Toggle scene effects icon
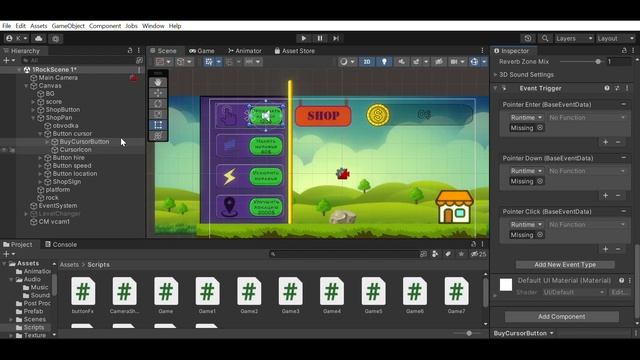Viewport: 640px width, 360px height. (416, 62)
